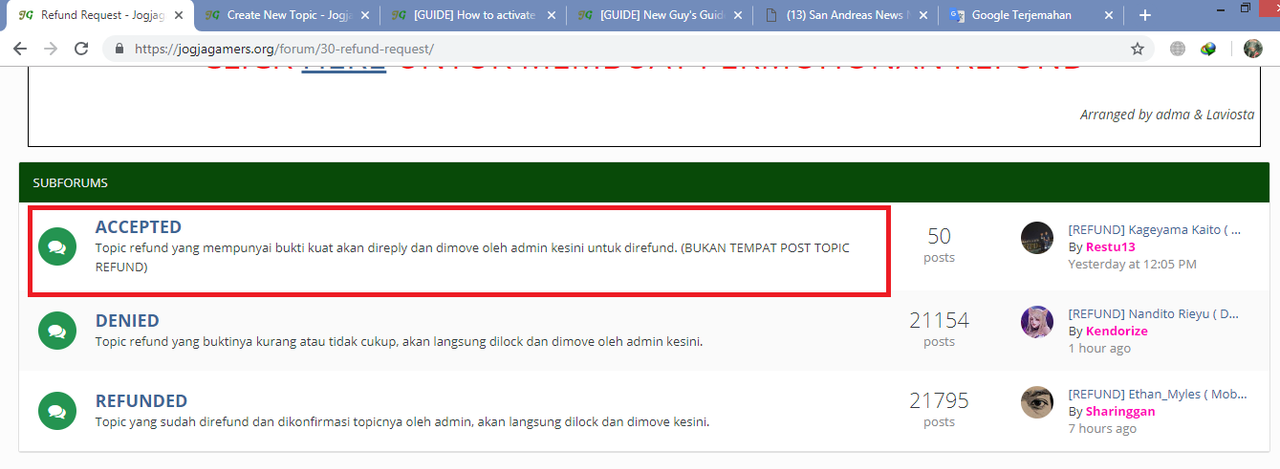This screenshot has height=469, width=1280.
Task: Open the colorful extension icon beside the globe
Action: pyautogui.click(x=1208, y=48)
